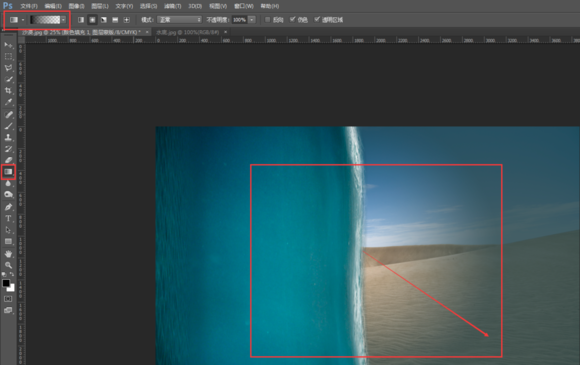Open the 滤镜(T) menu
Screen dimensions: 580x365
(x=172, y=6)
